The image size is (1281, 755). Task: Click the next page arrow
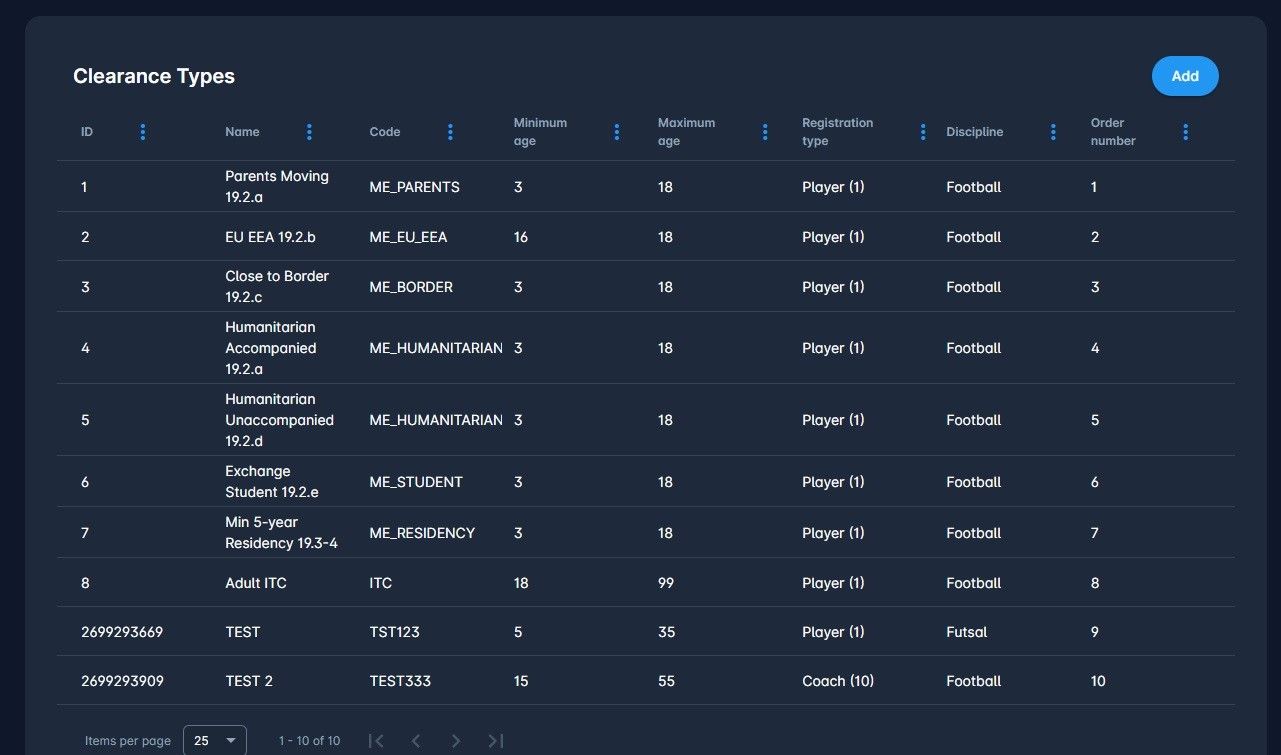point(456,741)
